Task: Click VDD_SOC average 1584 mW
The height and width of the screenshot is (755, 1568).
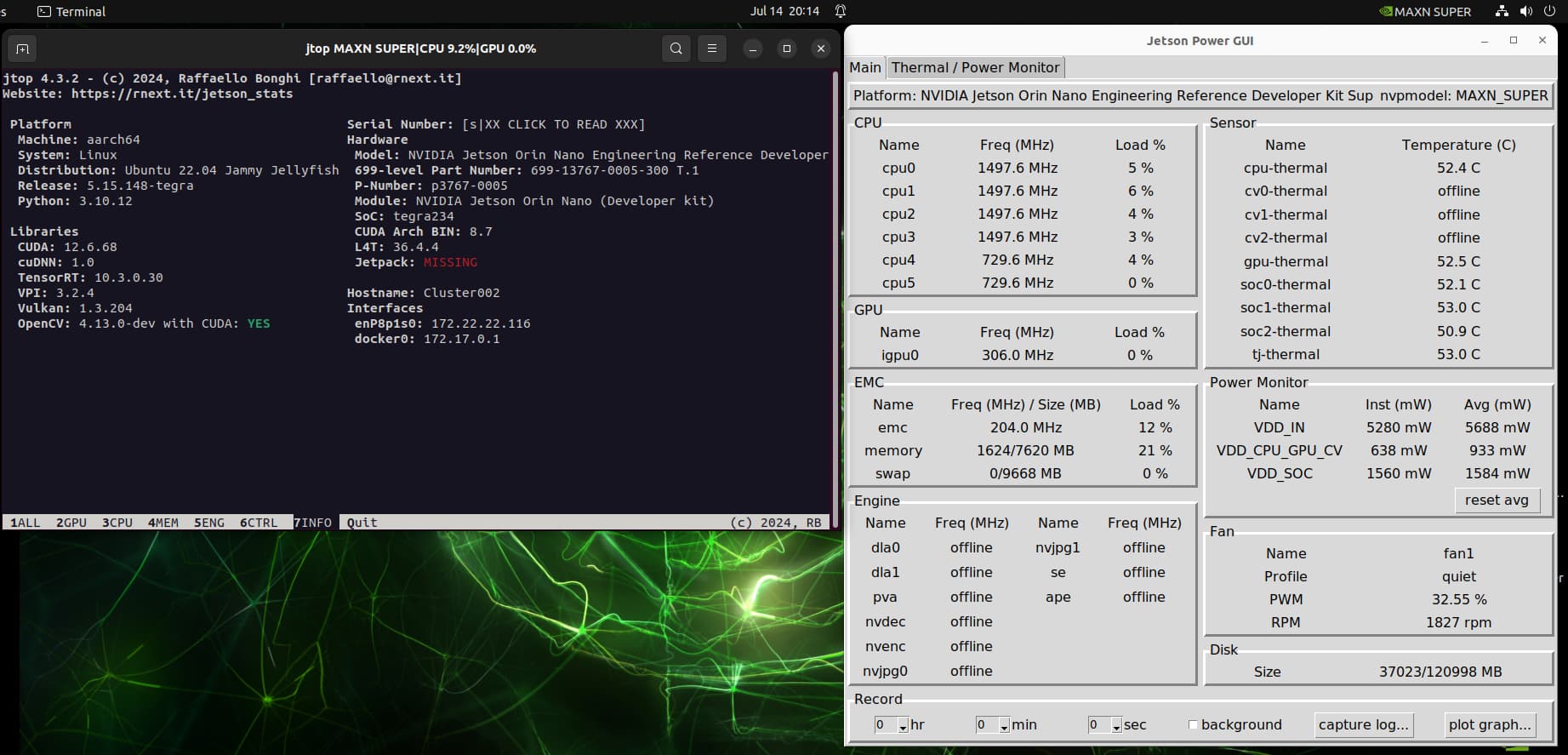Action: coord(1497,473)
